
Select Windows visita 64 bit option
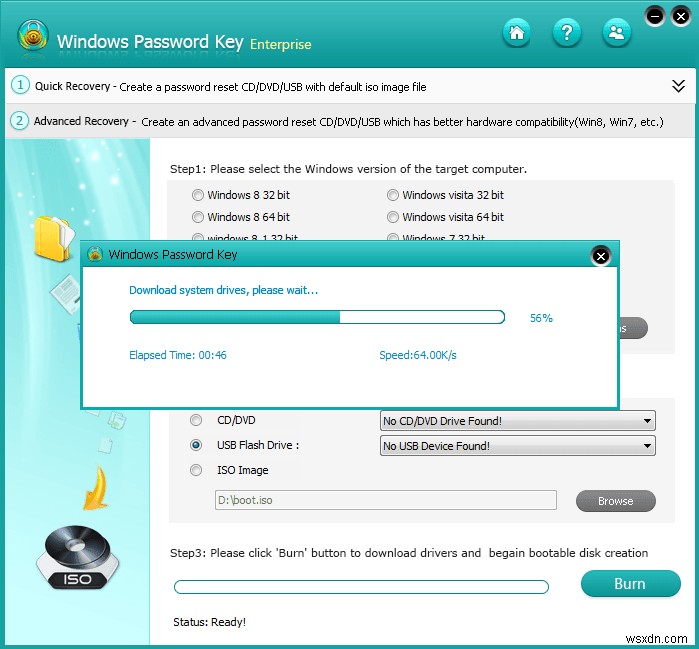445,217
